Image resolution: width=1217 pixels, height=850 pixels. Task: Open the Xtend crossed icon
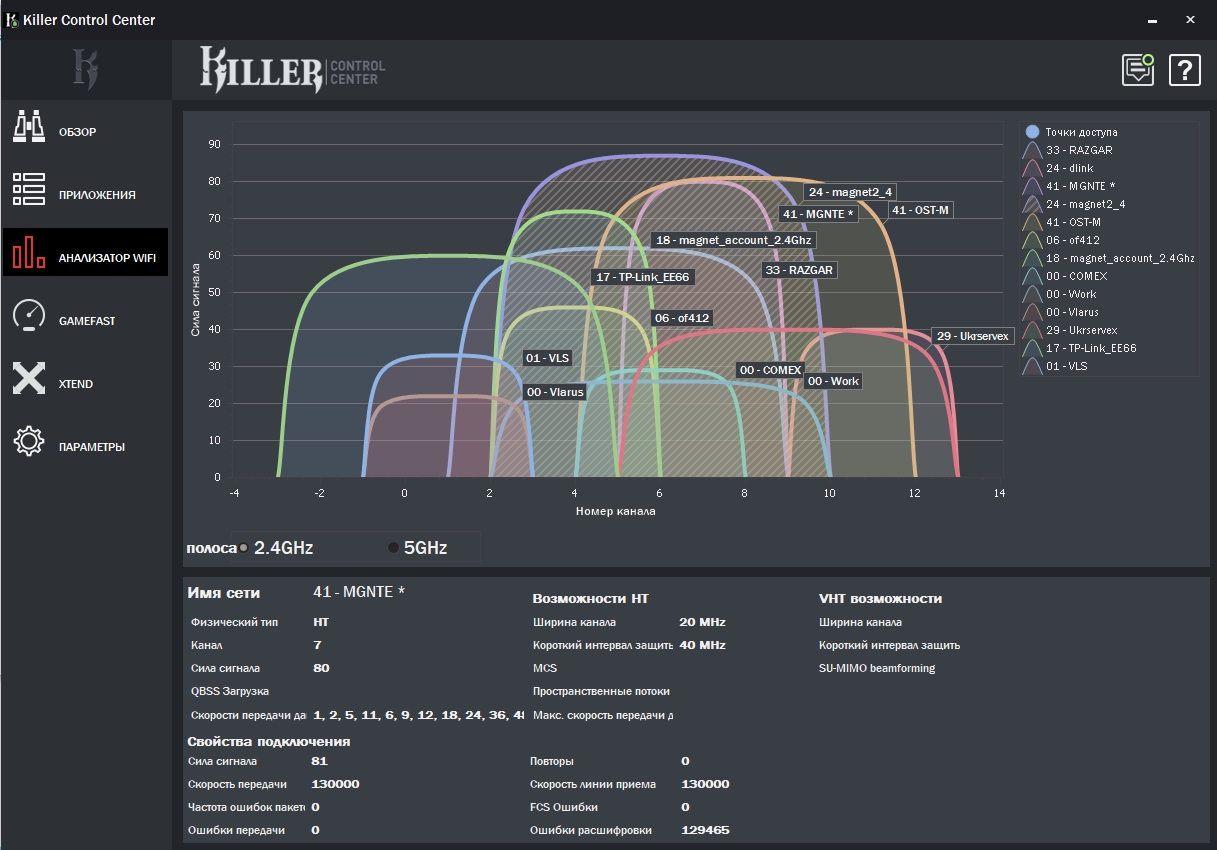(x=29, y=379)
